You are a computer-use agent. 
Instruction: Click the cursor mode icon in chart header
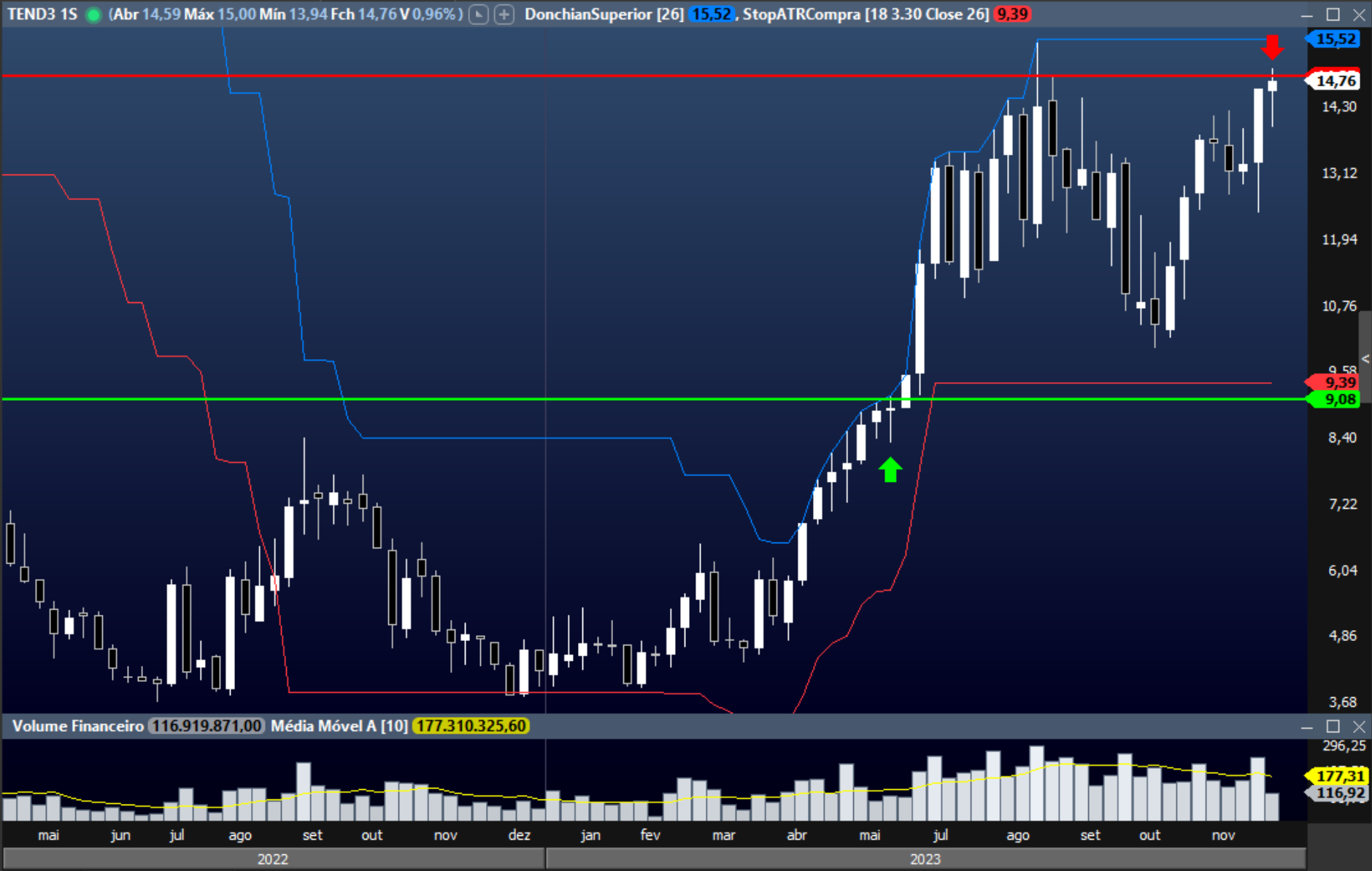[x=479, y=15]
